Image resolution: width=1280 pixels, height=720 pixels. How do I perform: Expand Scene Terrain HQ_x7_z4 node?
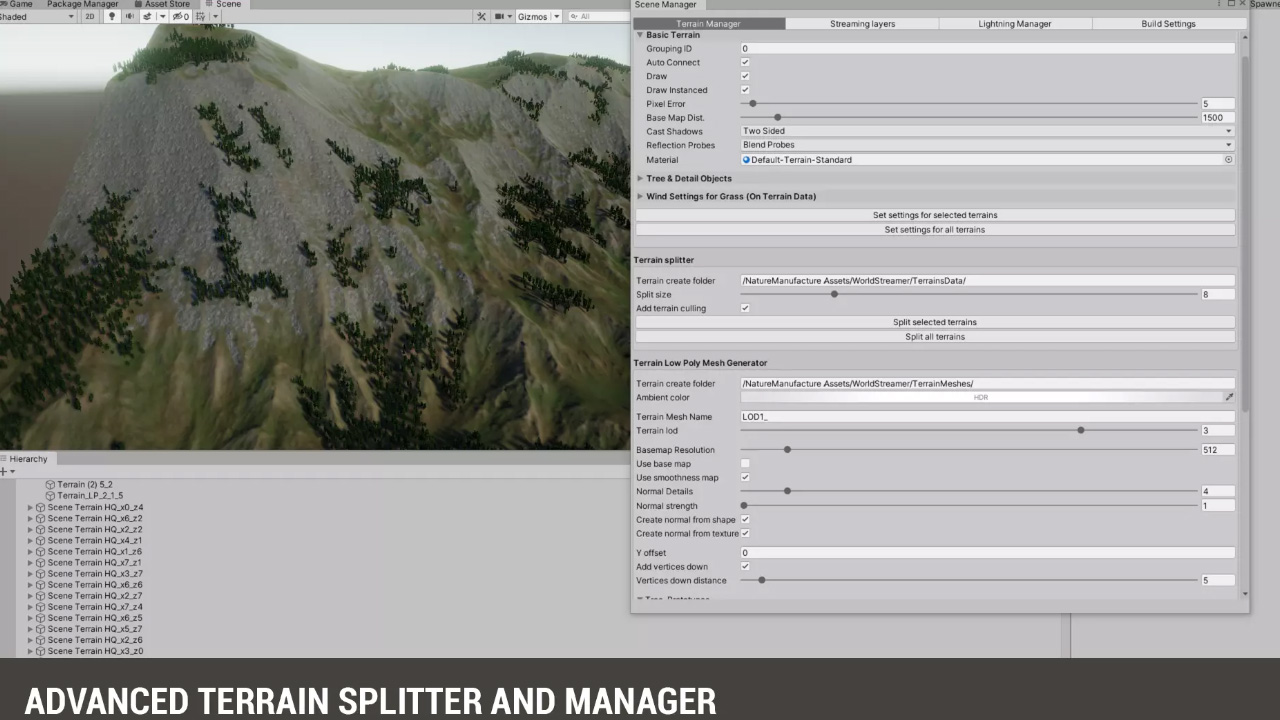coord(30,607)
